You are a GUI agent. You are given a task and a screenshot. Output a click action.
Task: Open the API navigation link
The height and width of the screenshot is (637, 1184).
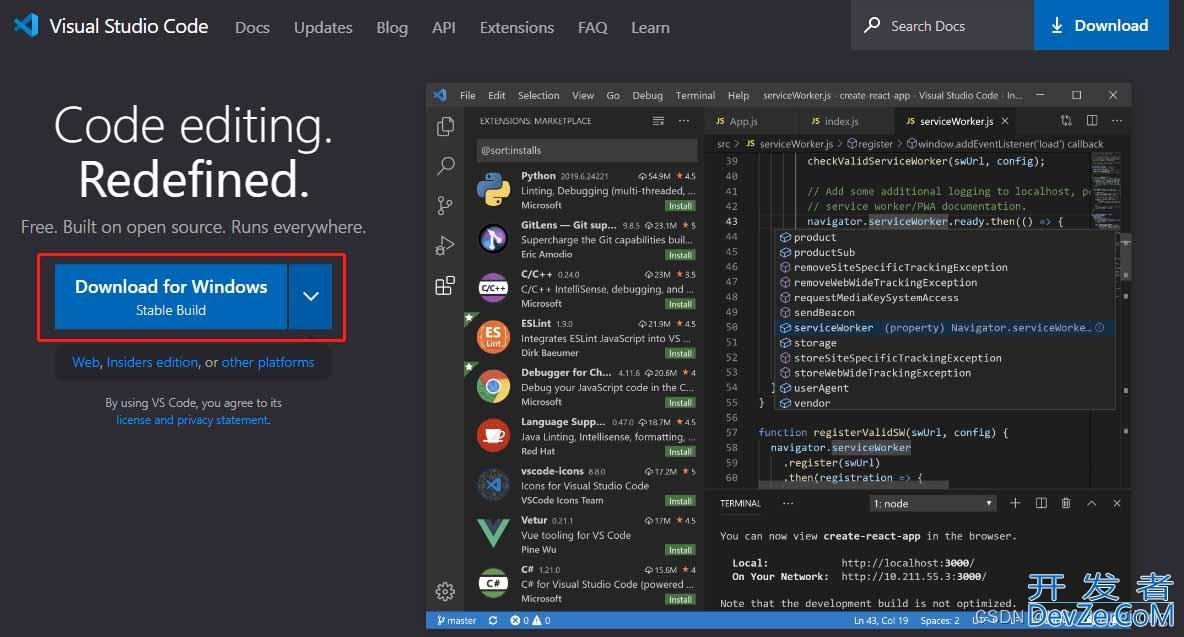pyautogui.click(x=443, y=27)
